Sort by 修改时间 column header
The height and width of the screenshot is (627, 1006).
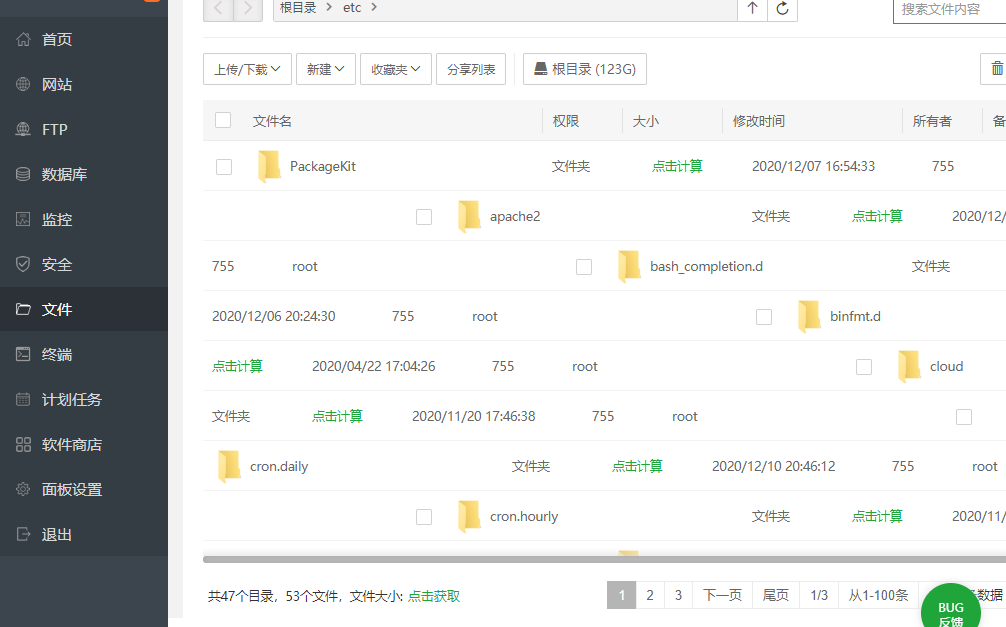(759, 121)
